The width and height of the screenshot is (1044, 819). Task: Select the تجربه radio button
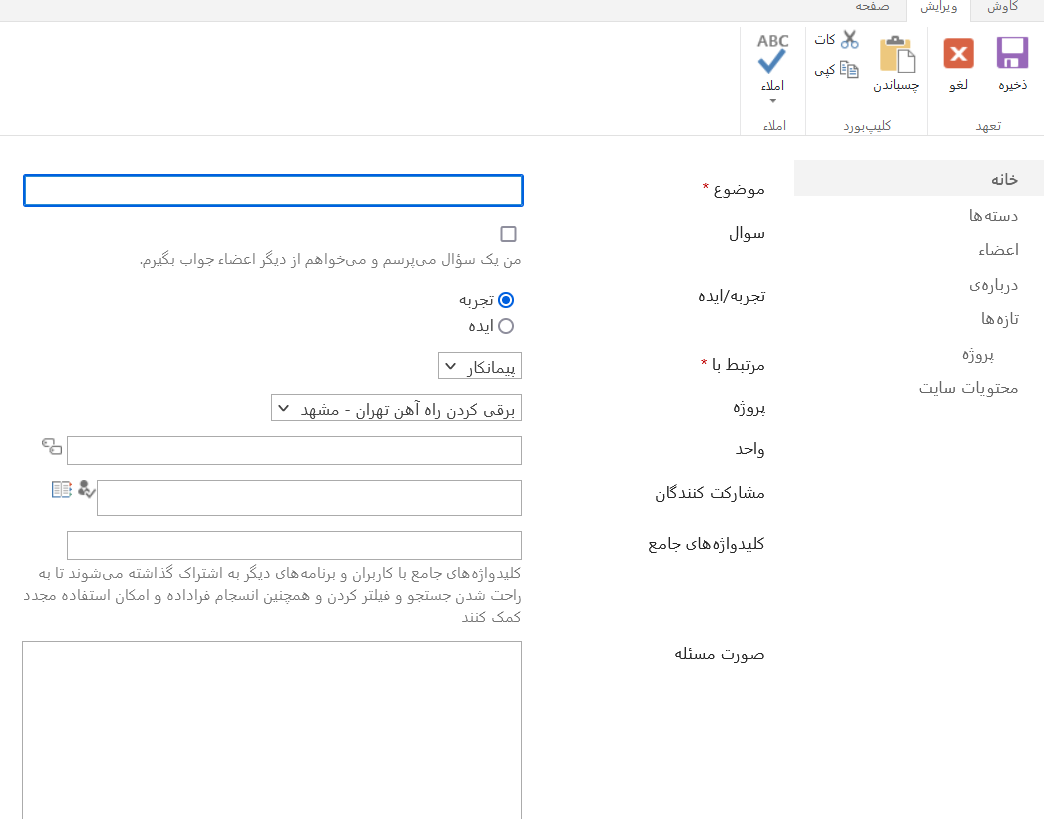coord(506,300)
